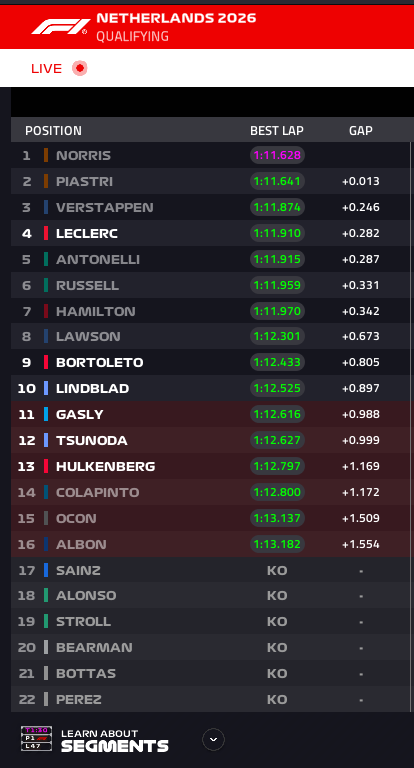
Task: Click the LIVE text label
Action: [47, 69]
